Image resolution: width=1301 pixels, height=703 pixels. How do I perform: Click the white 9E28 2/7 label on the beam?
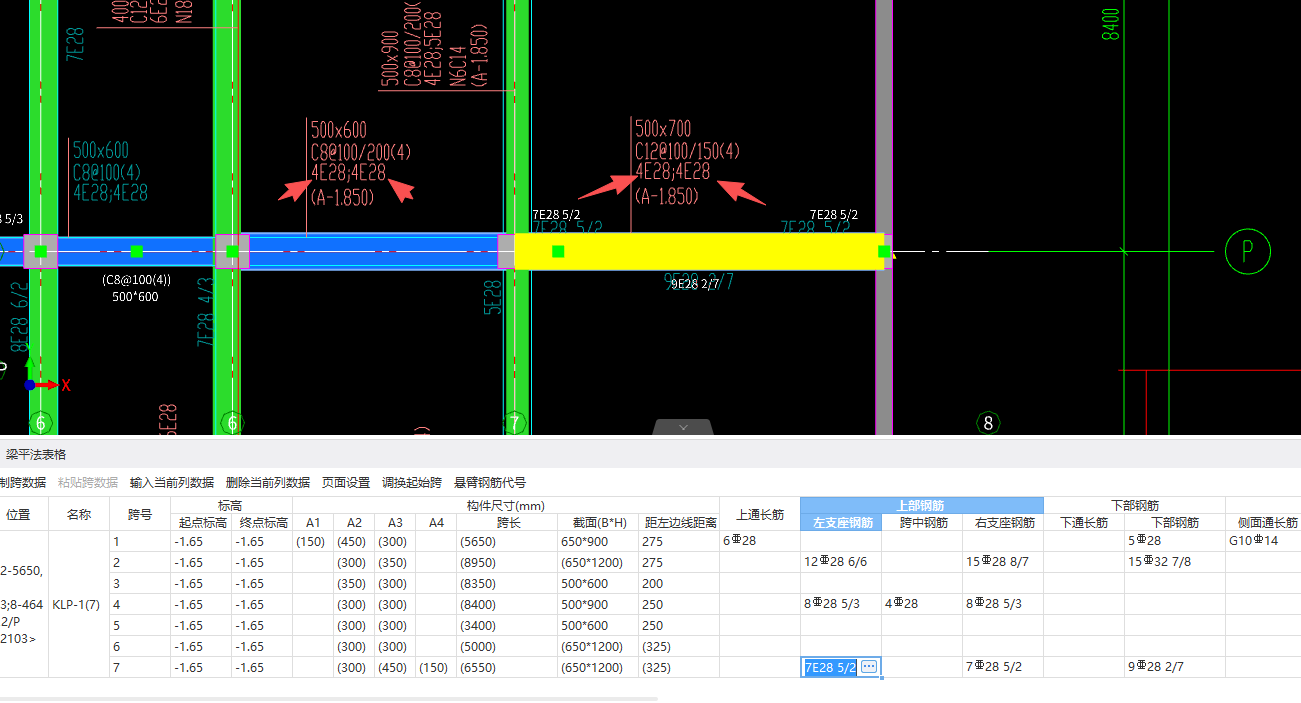[x=694, y=284]
